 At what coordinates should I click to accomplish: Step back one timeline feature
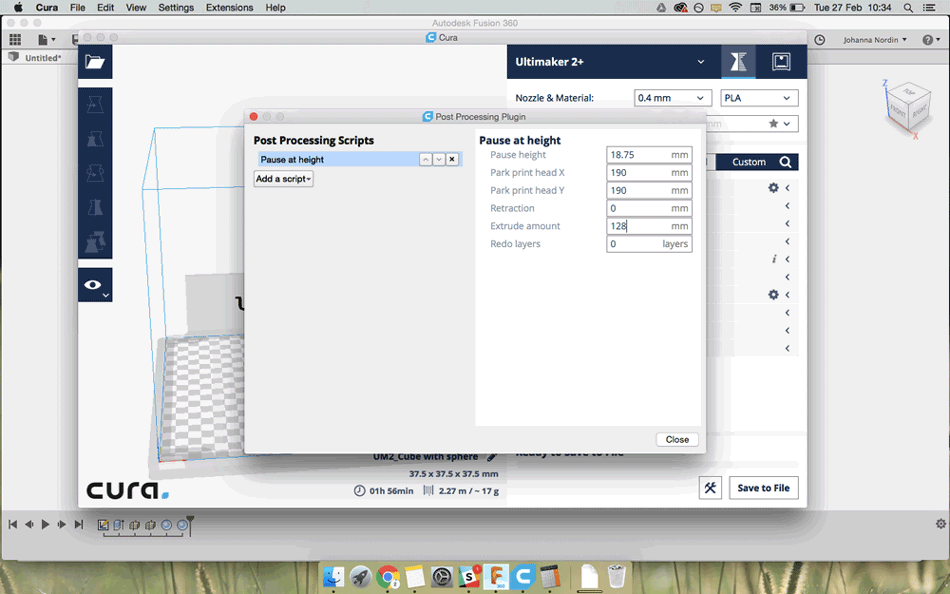click(28, 524)
